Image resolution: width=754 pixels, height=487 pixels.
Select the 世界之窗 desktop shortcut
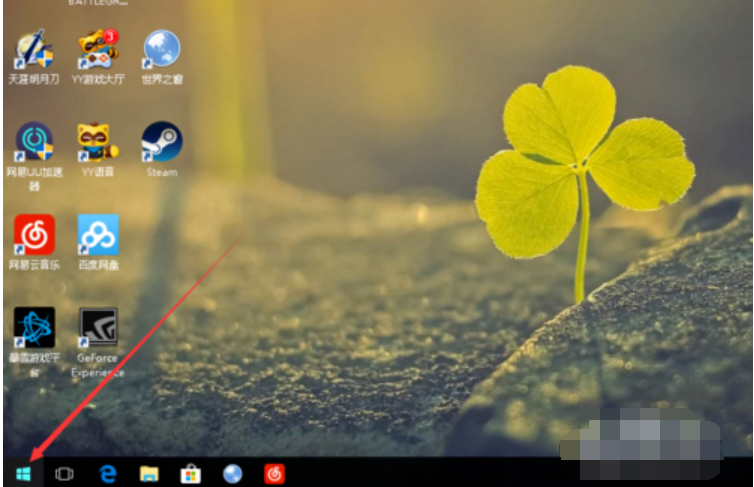[161, 50]
